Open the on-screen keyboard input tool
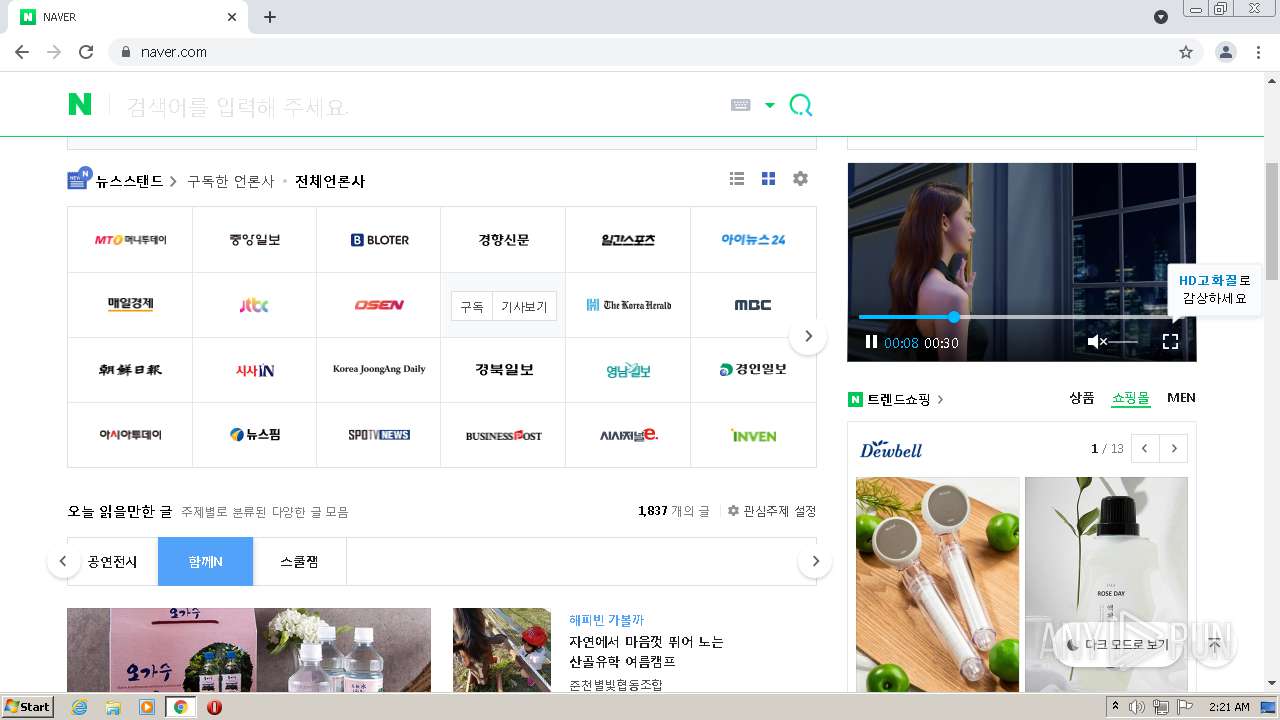Image resolution: width=1280 pixels, height=720 pixels. (741, 105)
